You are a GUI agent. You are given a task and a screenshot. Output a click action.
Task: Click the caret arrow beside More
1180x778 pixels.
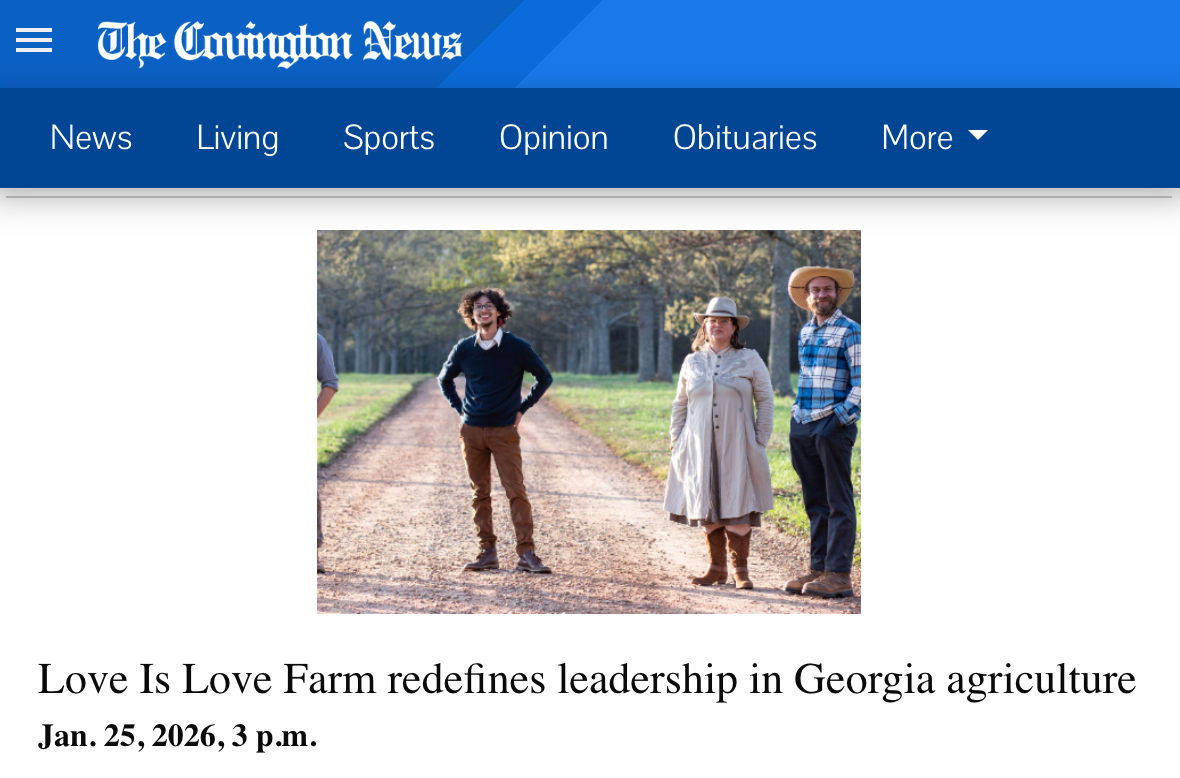978,135
